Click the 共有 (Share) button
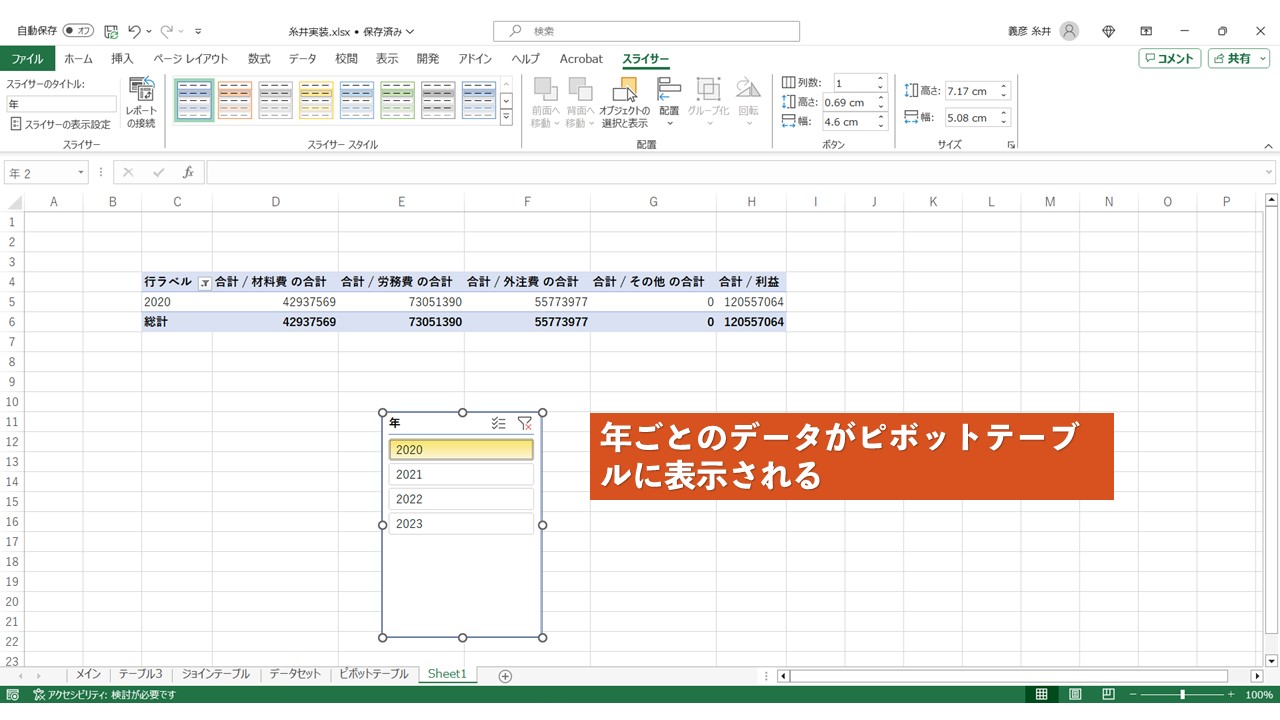Viewport: 1280px width, 720px height. point(1238,59)
